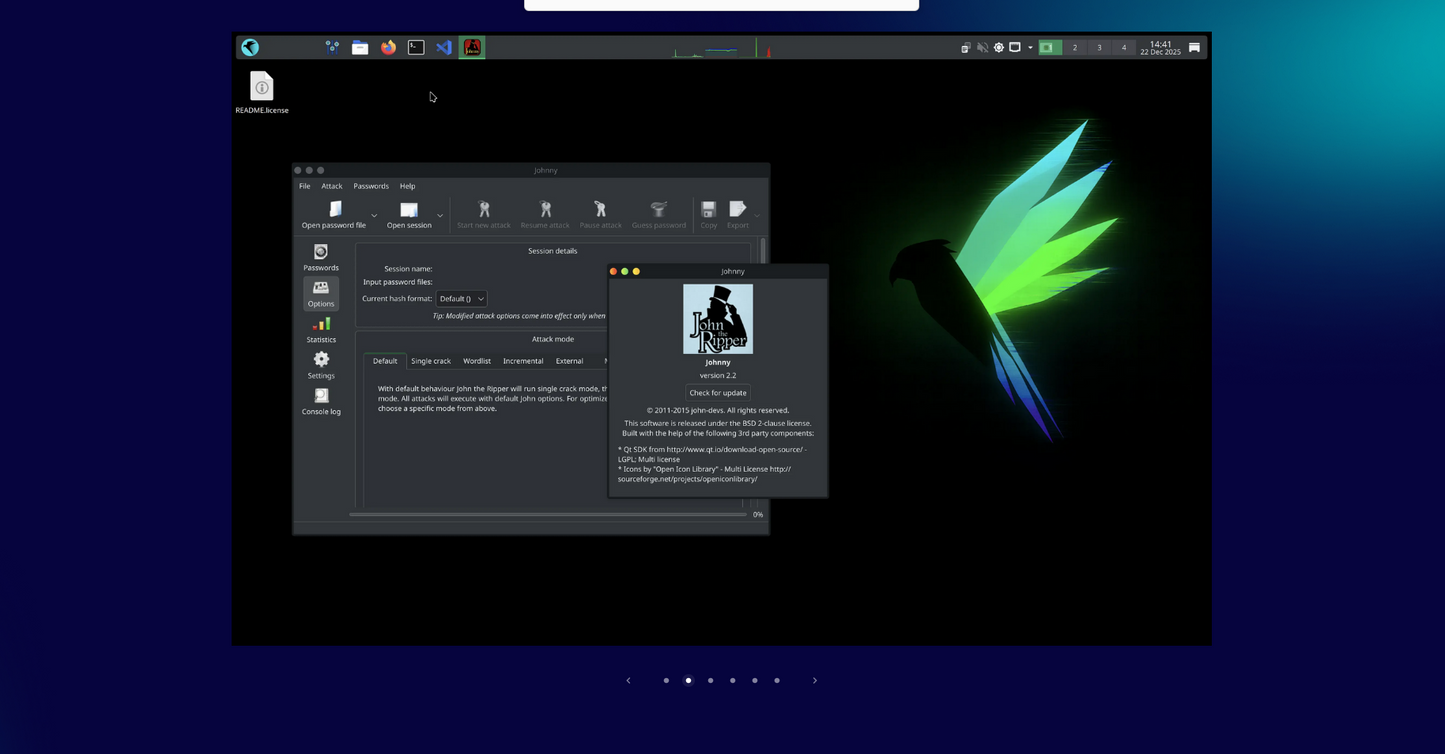This screenshot has width=1445, height=754.
Task: Click the Open password file icon
Action: click(x=335, y=209)
